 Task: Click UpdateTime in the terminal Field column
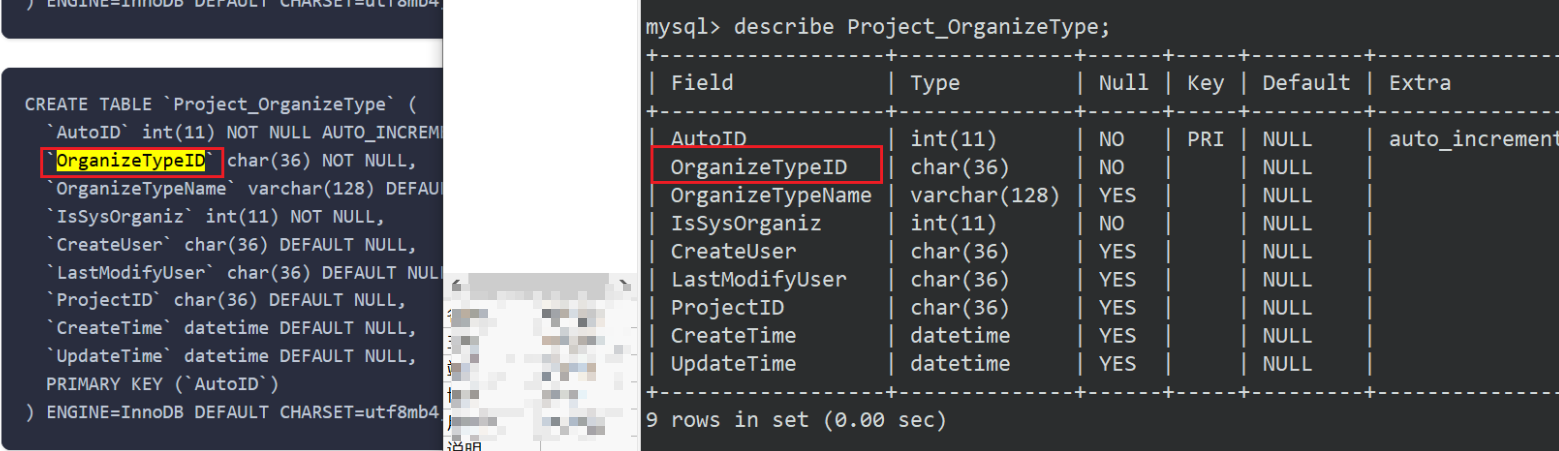tap(733, 363)
